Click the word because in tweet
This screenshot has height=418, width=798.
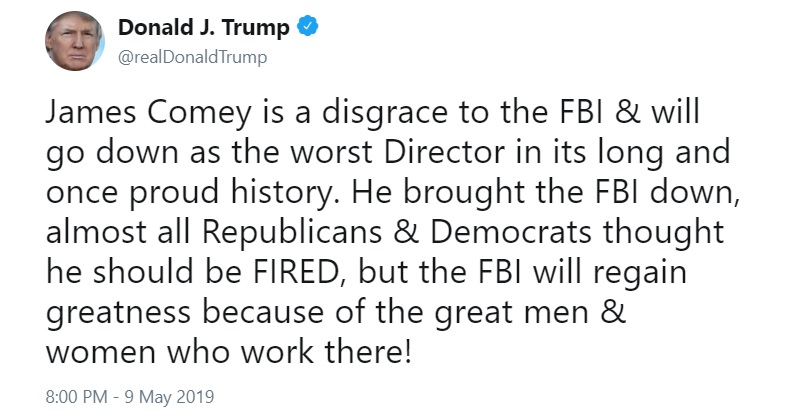coord(263,312)
